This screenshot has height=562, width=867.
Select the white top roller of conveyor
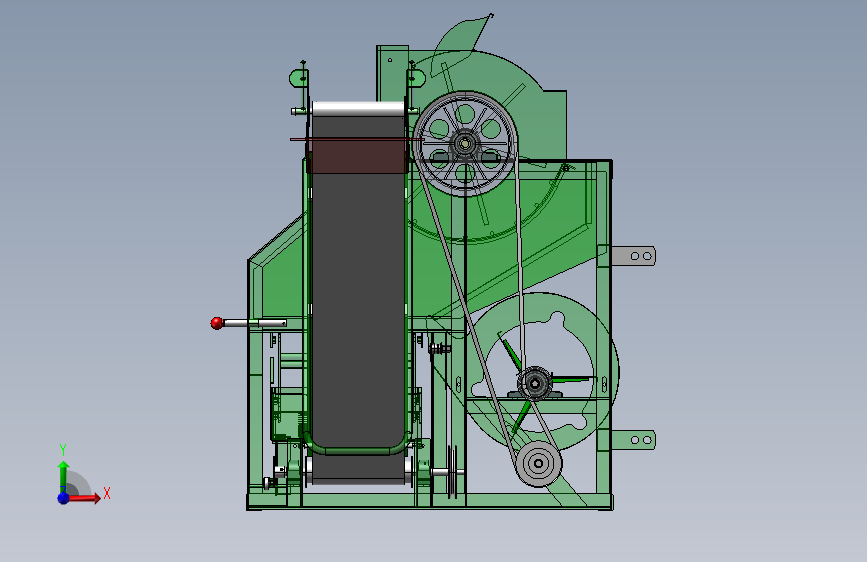point(358,108)
